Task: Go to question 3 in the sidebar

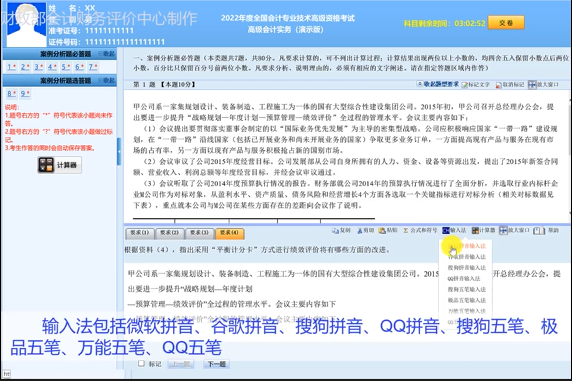Action: [x=39, y=67]
